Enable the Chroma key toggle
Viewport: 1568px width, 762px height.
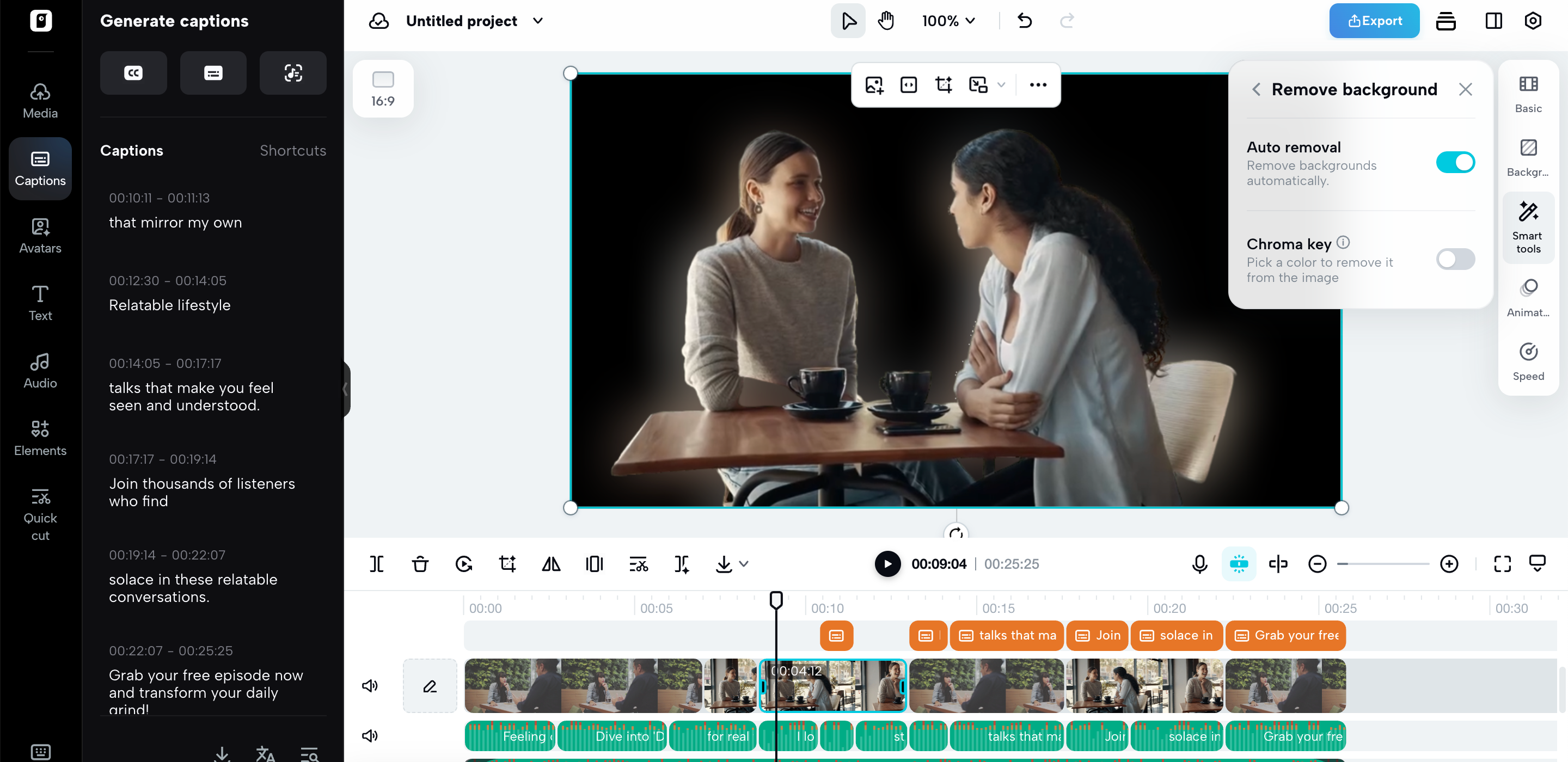point(1455,259)
